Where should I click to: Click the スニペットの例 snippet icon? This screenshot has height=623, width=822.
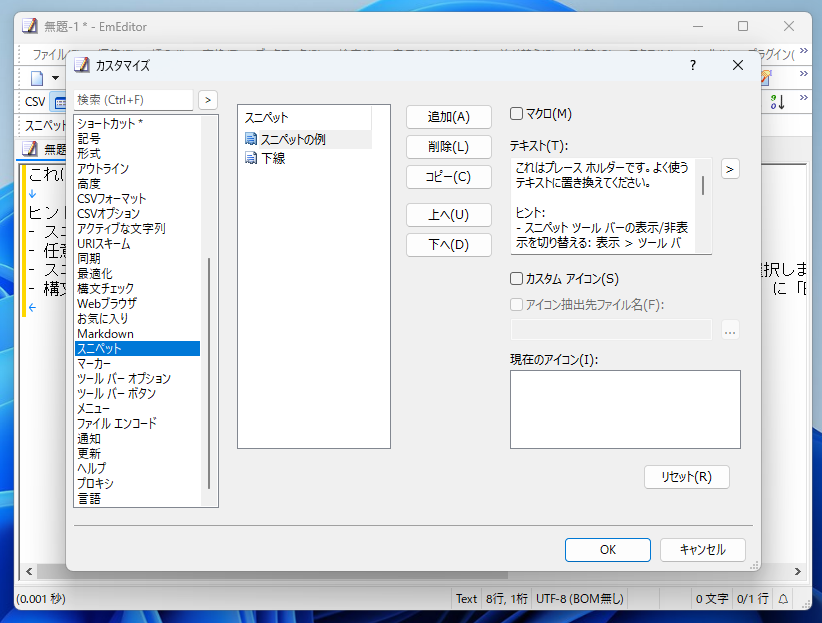(251, 139)
